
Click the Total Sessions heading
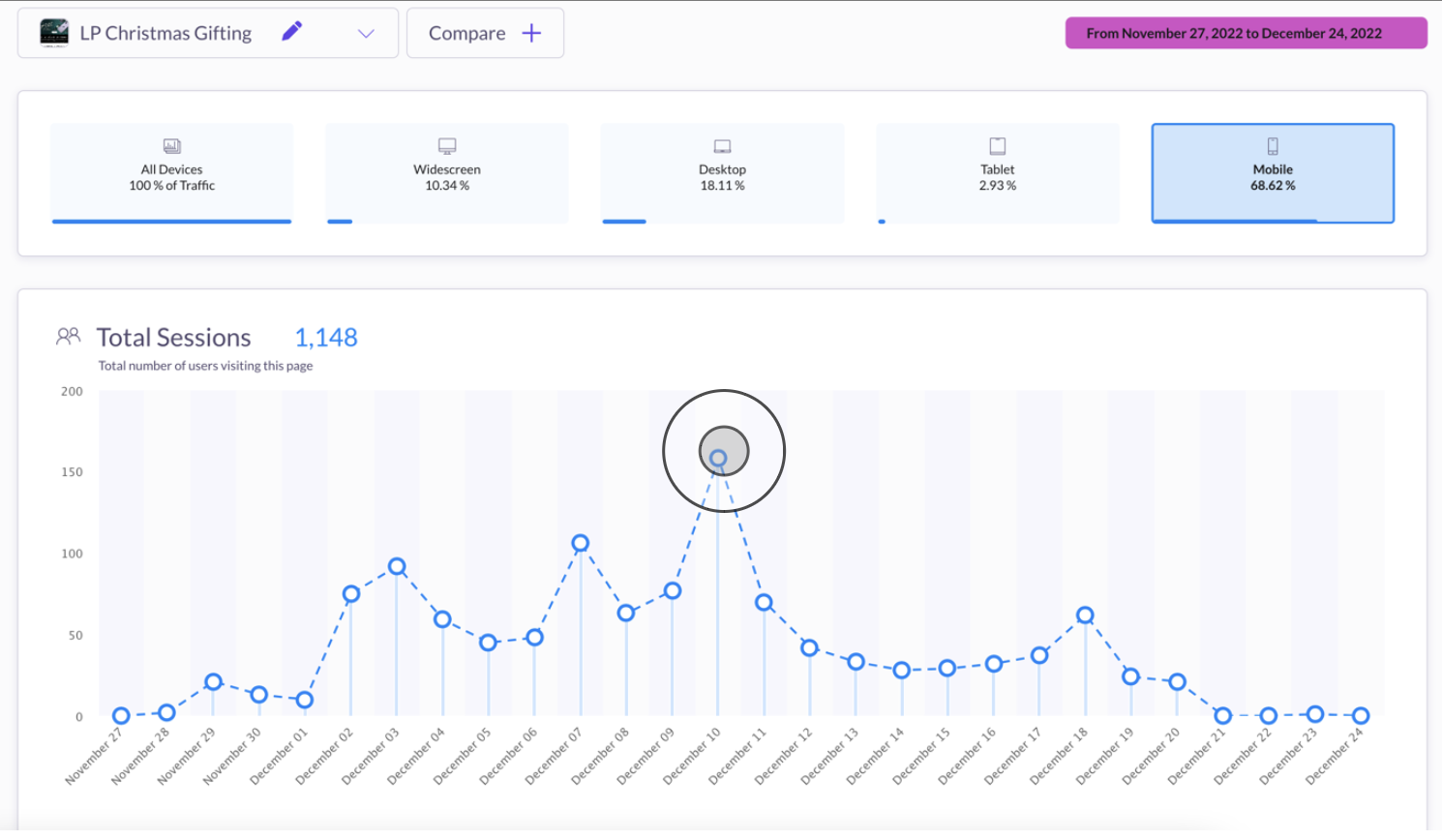173,337
